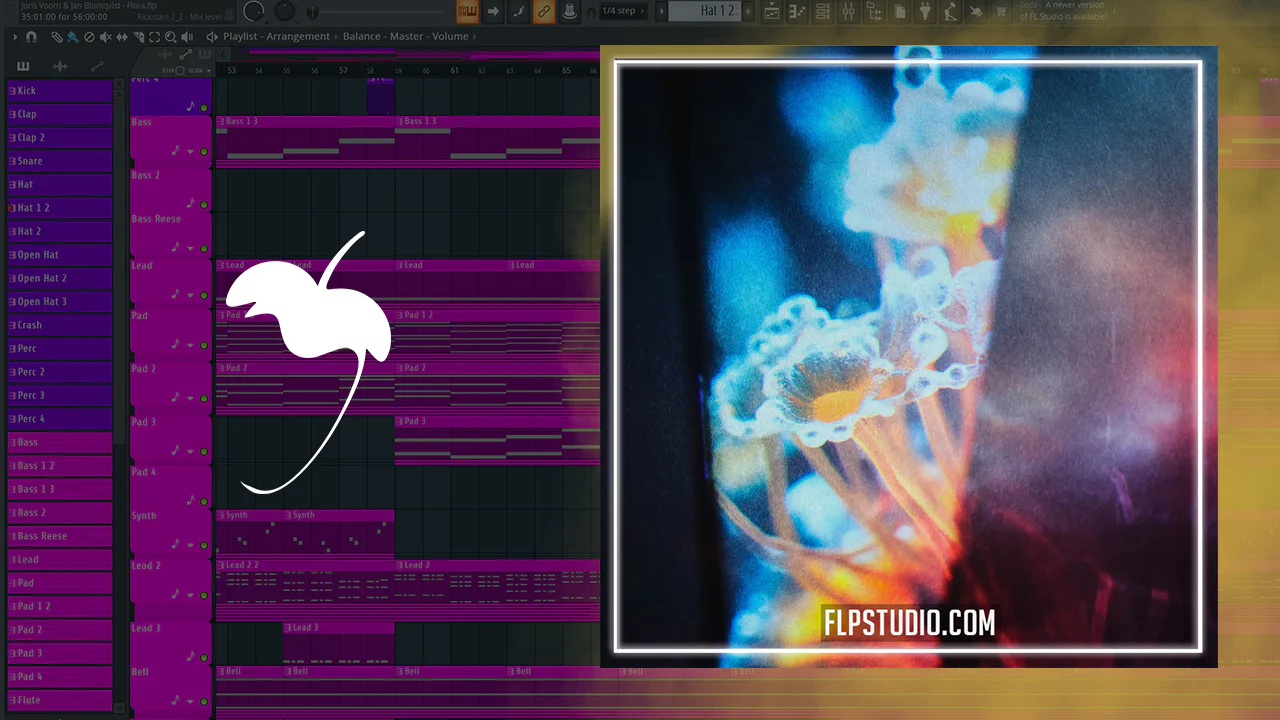Open the 1/4 step snap selector

(623, 11)
